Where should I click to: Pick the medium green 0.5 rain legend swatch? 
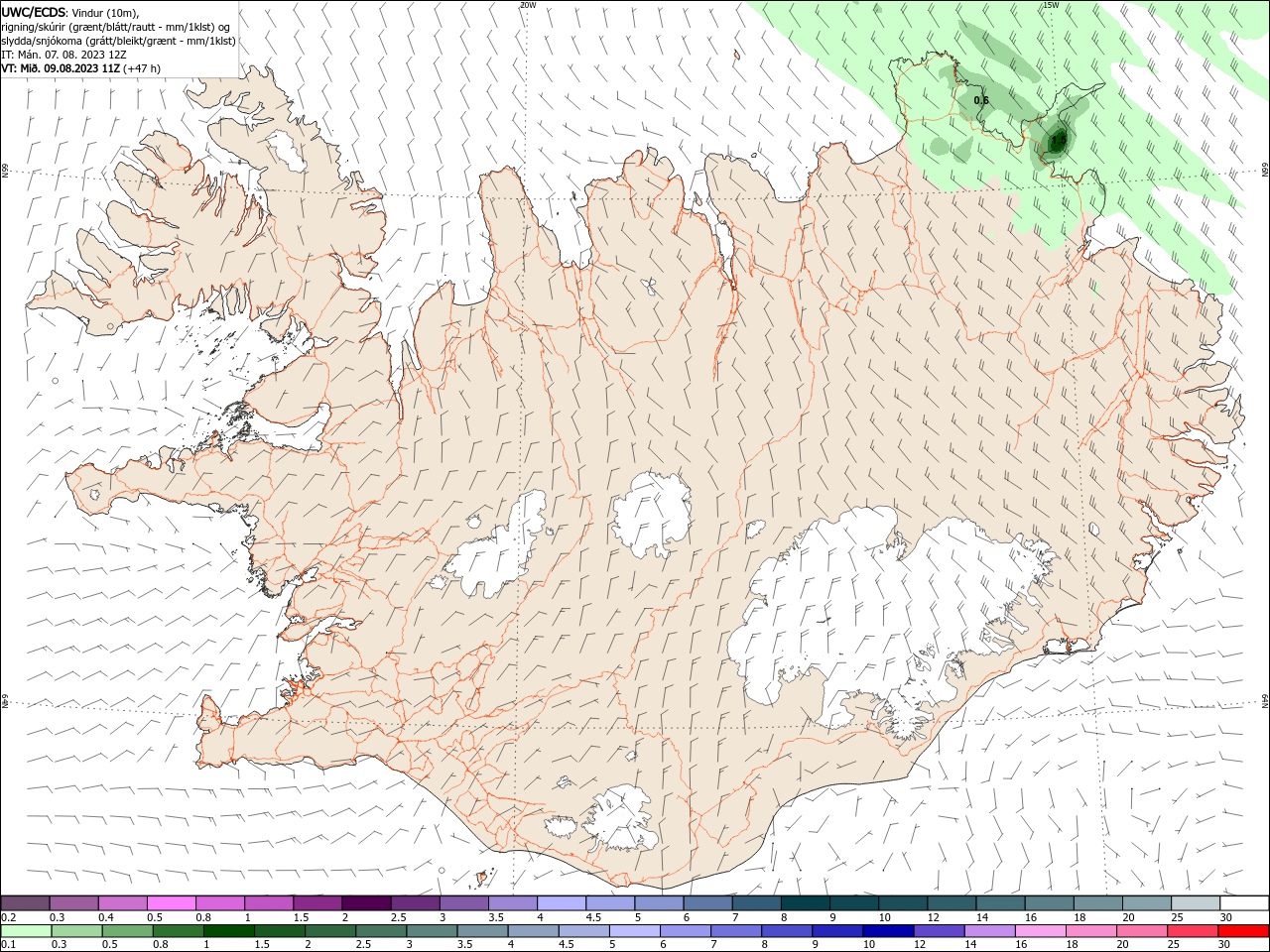point(127,931)
